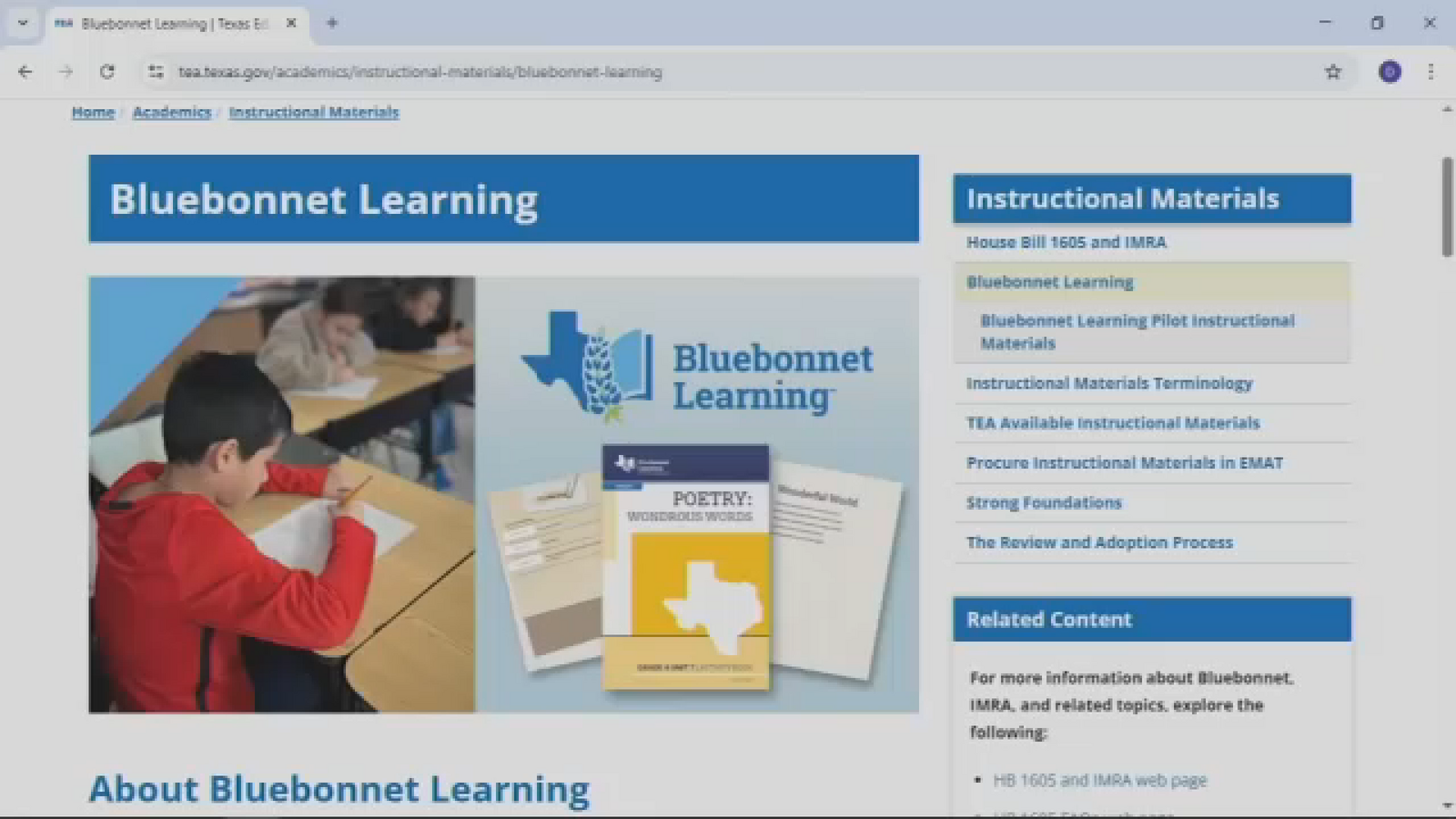This screenshot has width=1456, height=819.
Task: Bookmark this page with the star icon
Action: point(1333,72)
